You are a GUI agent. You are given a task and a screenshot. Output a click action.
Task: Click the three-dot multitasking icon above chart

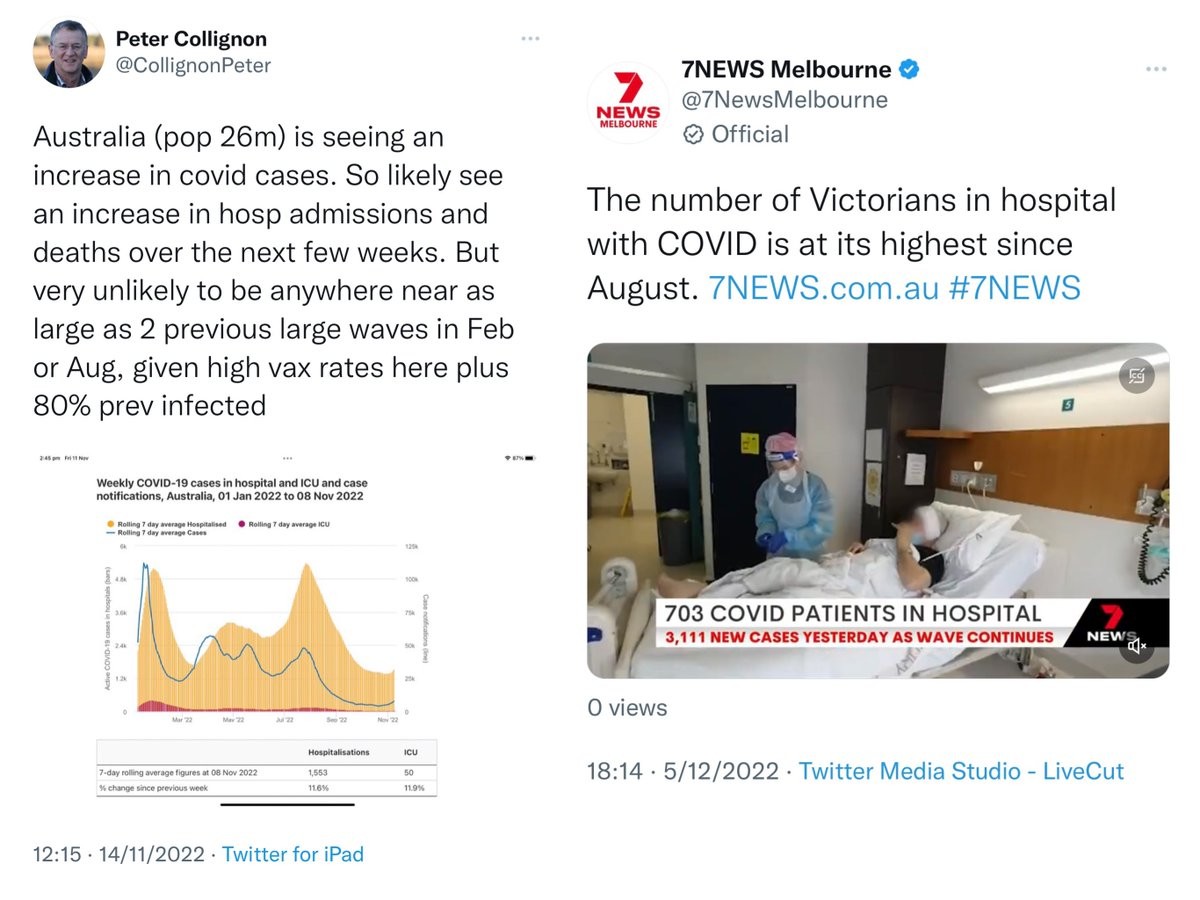[287, 458]
